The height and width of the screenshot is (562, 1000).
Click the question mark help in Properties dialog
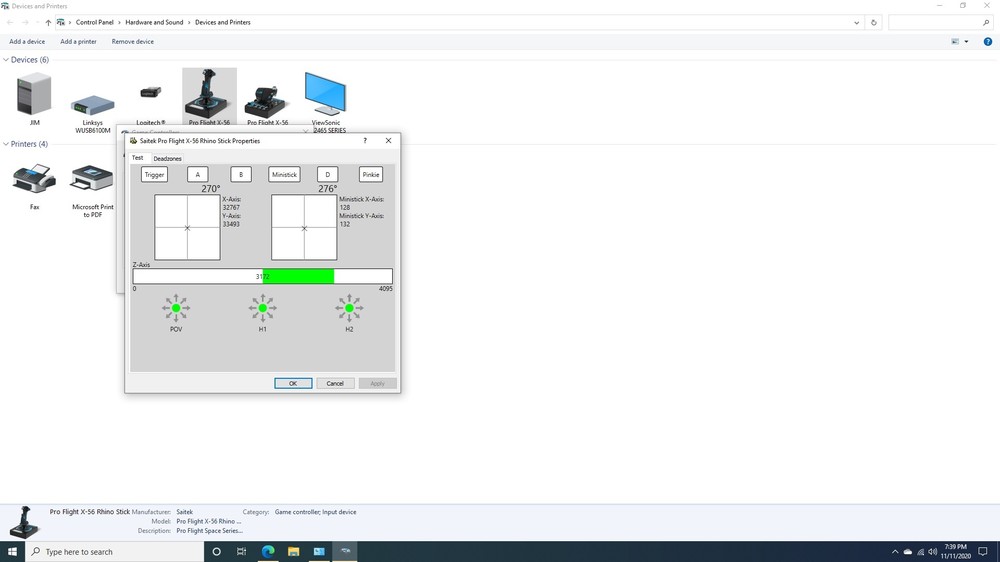365,140
